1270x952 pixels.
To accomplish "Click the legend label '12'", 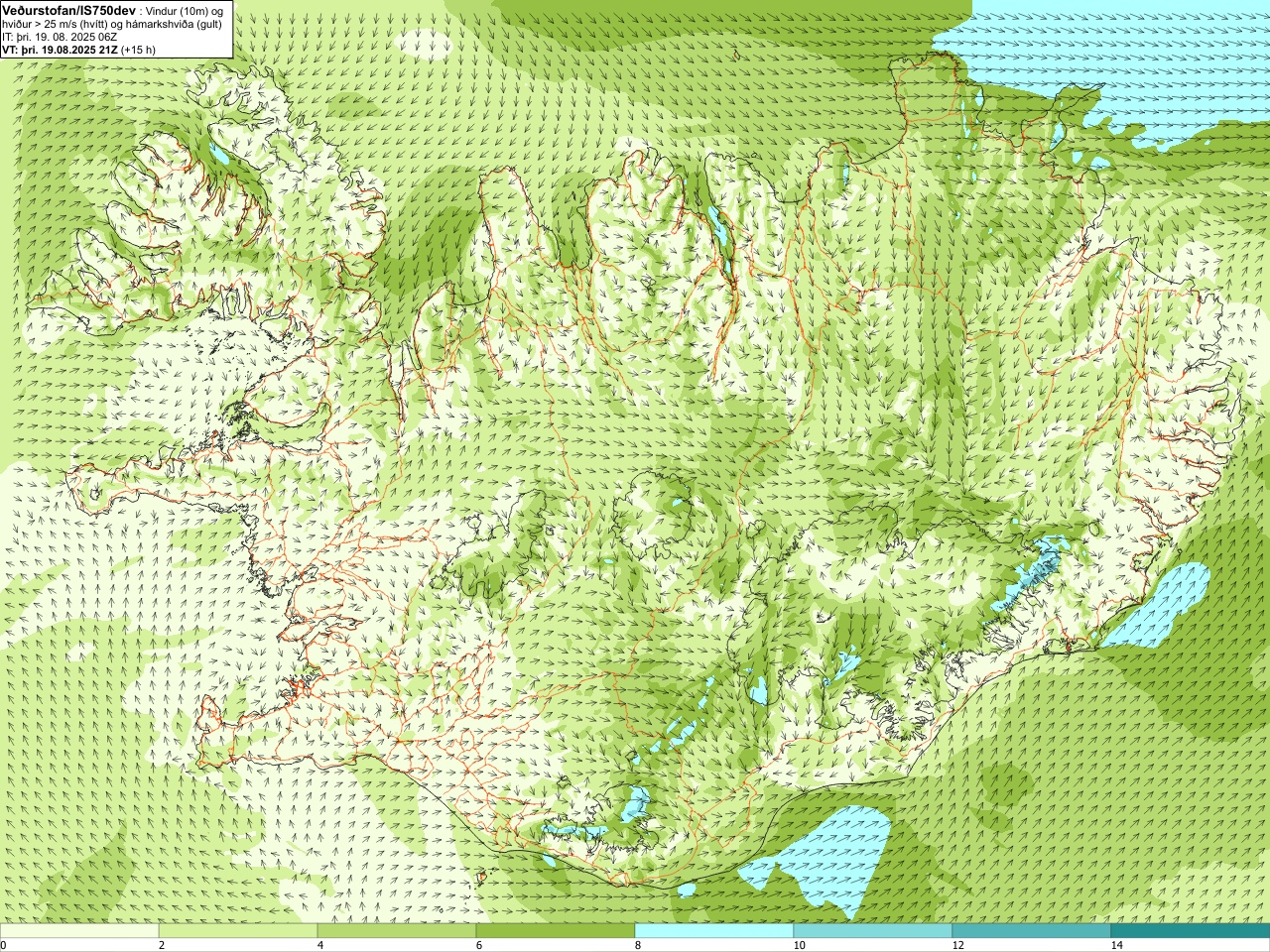I will (x=957, y=945).
